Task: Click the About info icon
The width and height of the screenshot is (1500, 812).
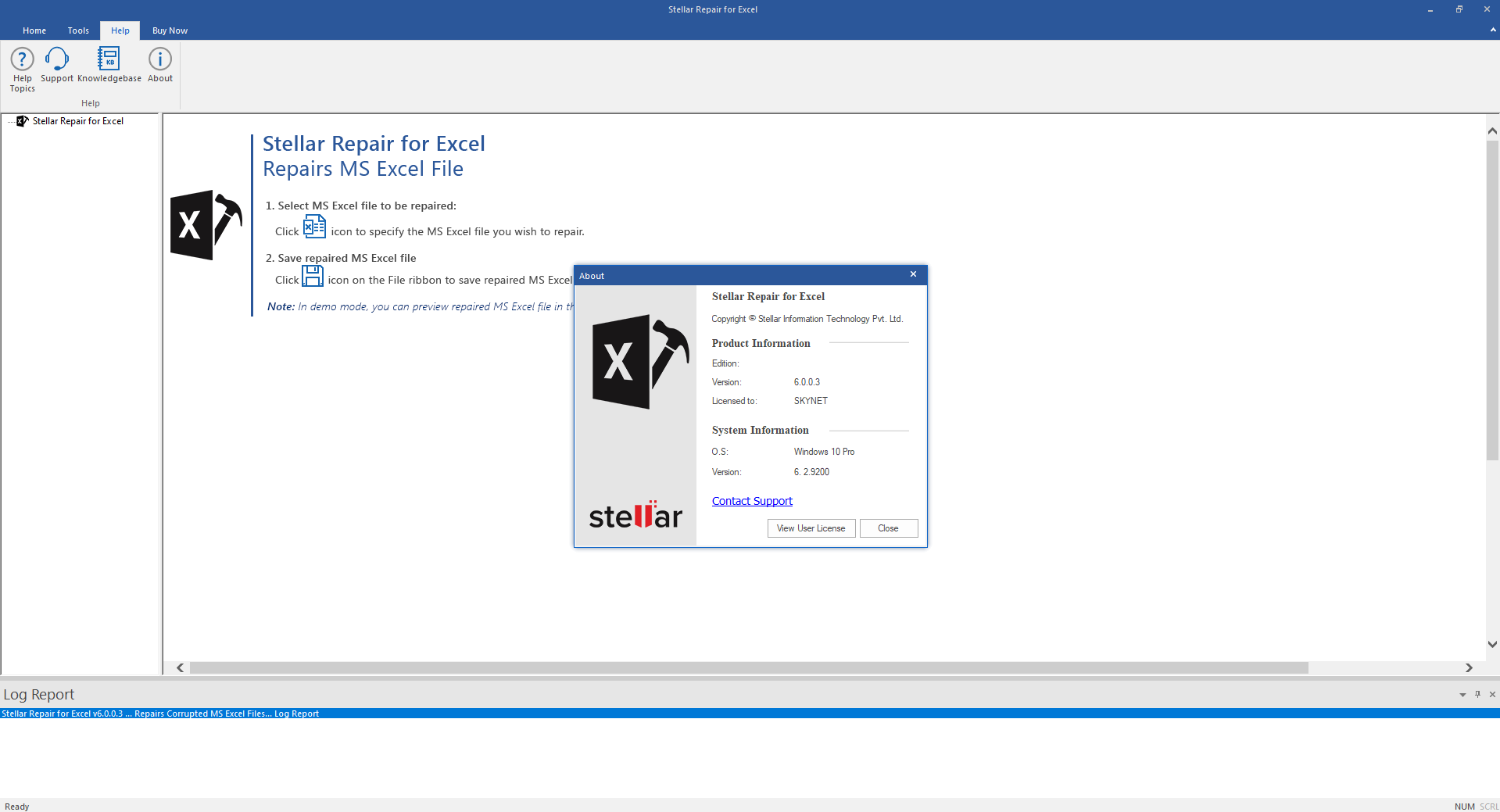Action: 160,59
